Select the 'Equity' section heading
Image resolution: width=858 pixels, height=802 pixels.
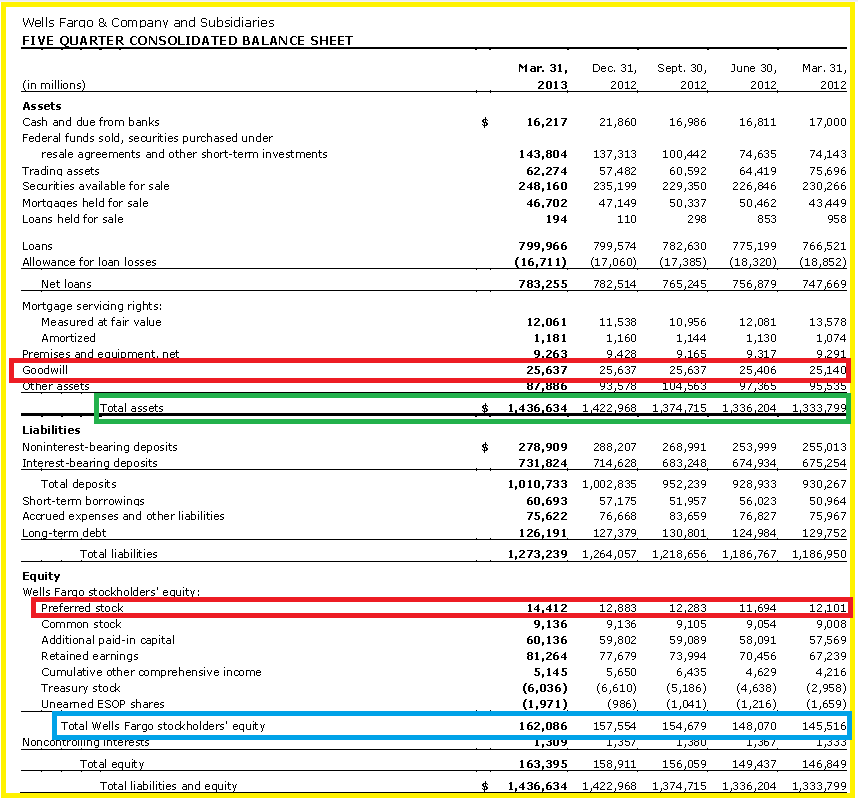click(41, 576)
